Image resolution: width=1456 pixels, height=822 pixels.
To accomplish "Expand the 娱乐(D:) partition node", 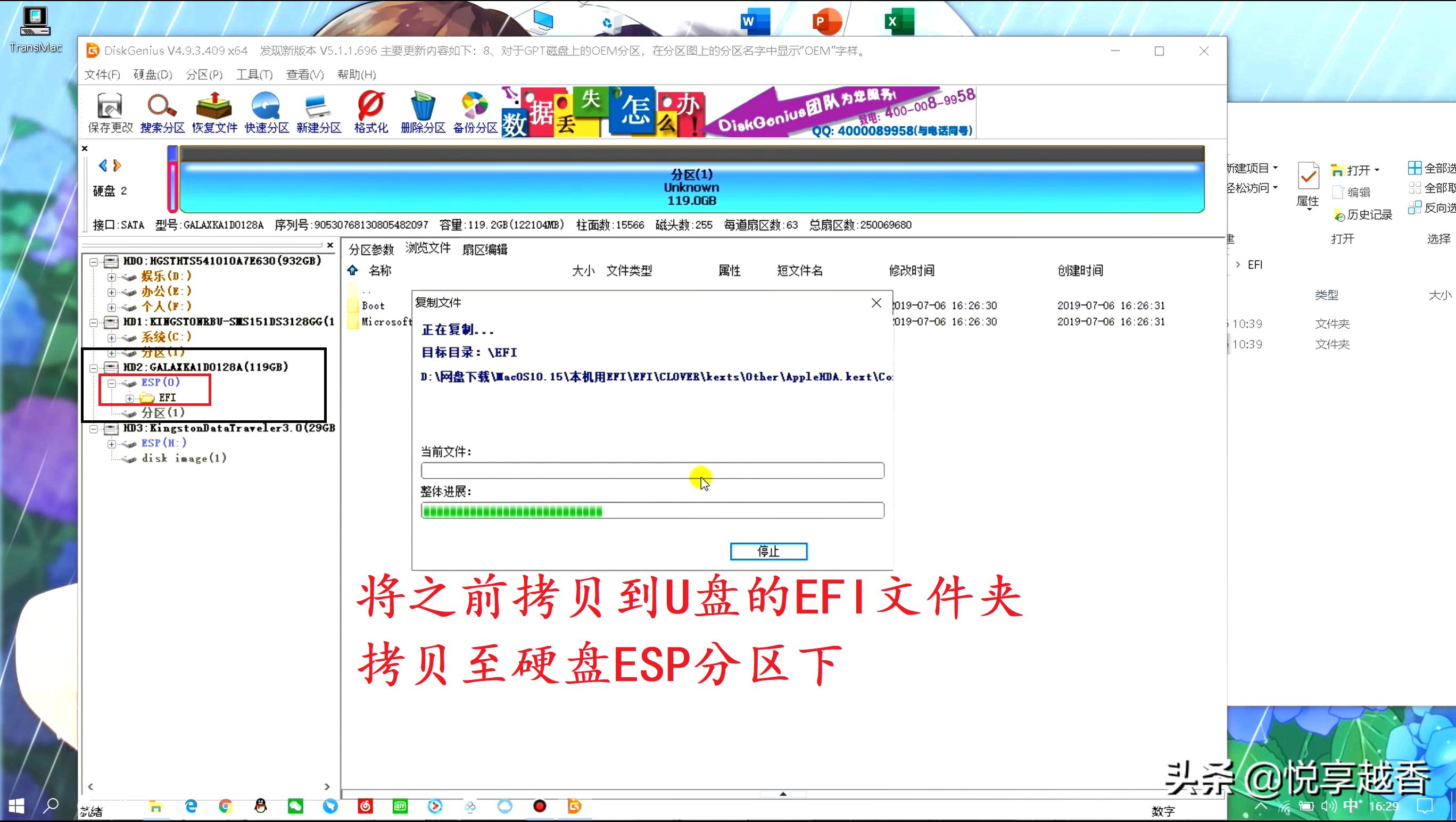I will point(112,277).
